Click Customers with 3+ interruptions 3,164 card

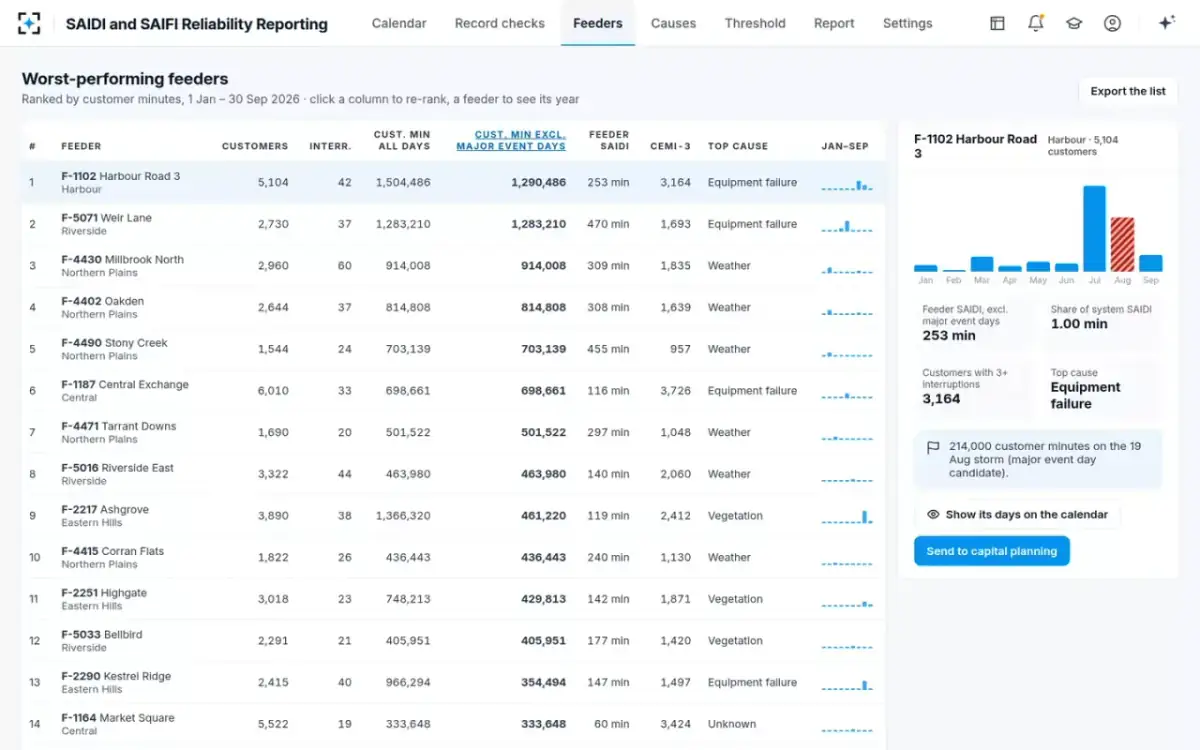[x=974, y=388]
